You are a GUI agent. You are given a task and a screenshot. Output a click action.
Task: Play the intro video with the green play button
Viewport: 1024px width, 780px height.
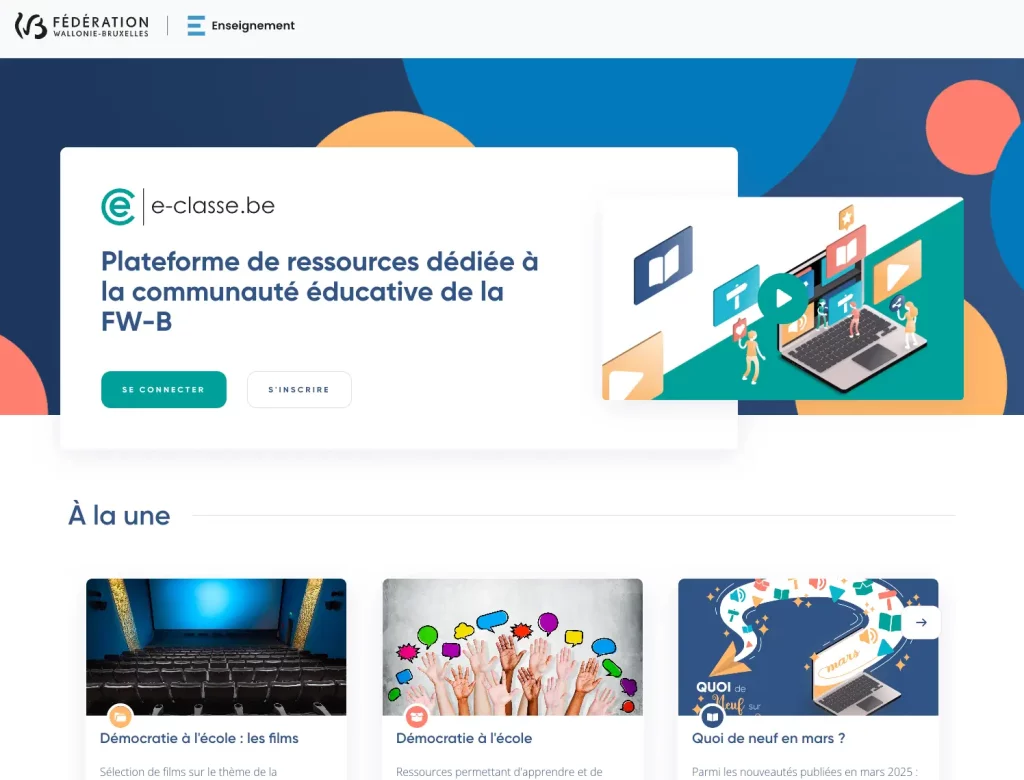[782, 298]
